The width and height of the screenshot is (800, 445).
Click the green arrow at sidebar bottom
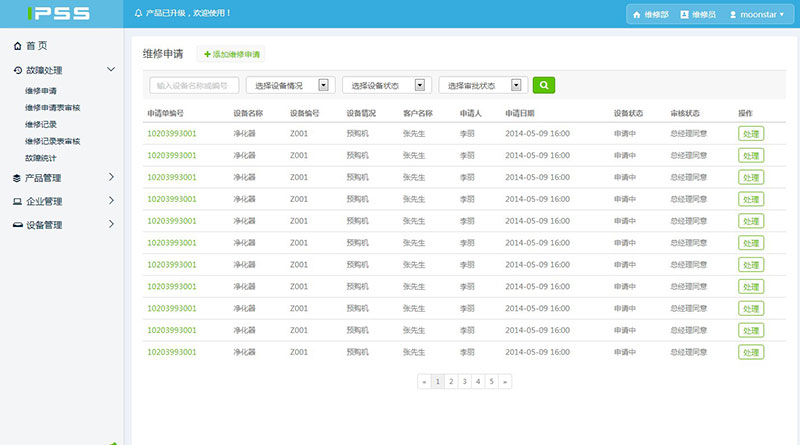(x=113, y=442)
